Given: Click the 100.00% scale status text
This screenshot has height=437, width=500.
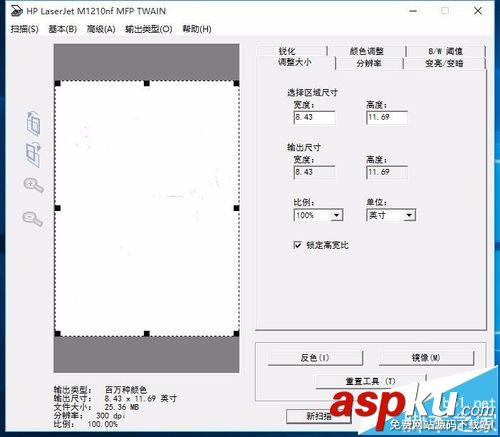Looking at the screenshot, I should pyautogui.click(x=103, y=424).
